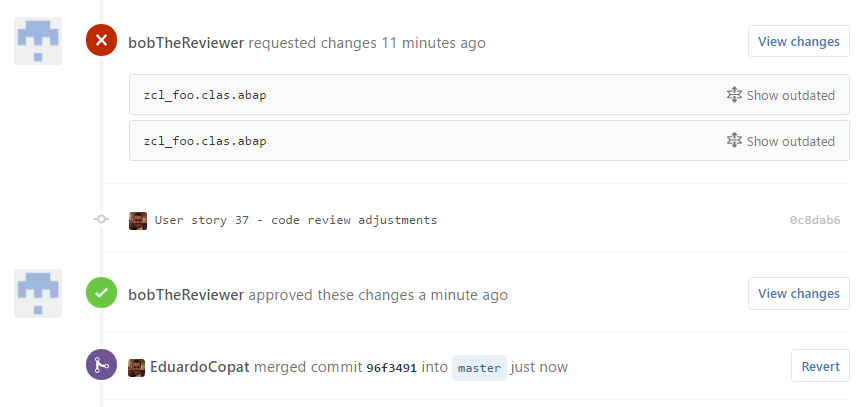Screen dimensions: 859x407
Task: Click the committer avatar next to User story 37
Action: pos(138,221)
